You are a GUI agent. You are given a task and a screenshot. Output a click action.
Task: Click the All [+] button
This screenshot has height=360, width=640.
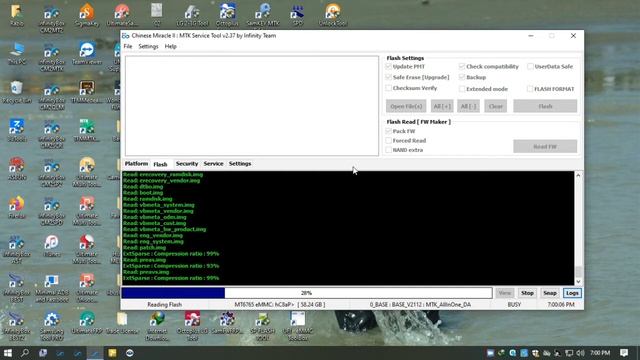tap(442, 106)
